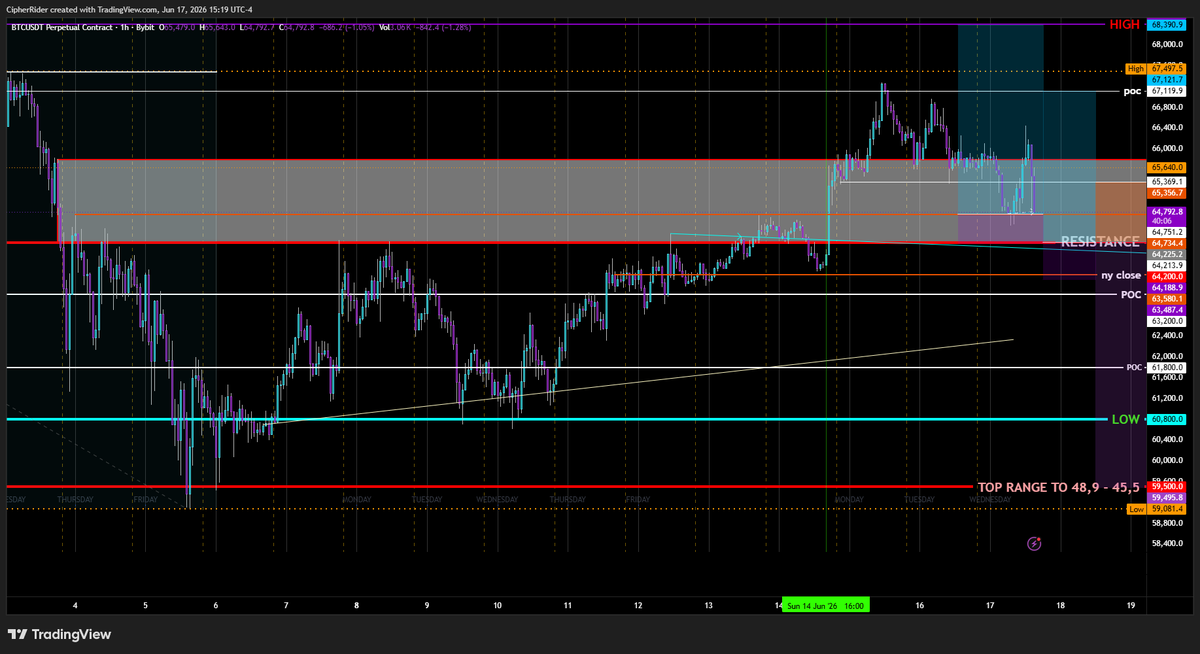Click date 10 on the time axis
The image size is (1200, 654).
tap(497, 605)
